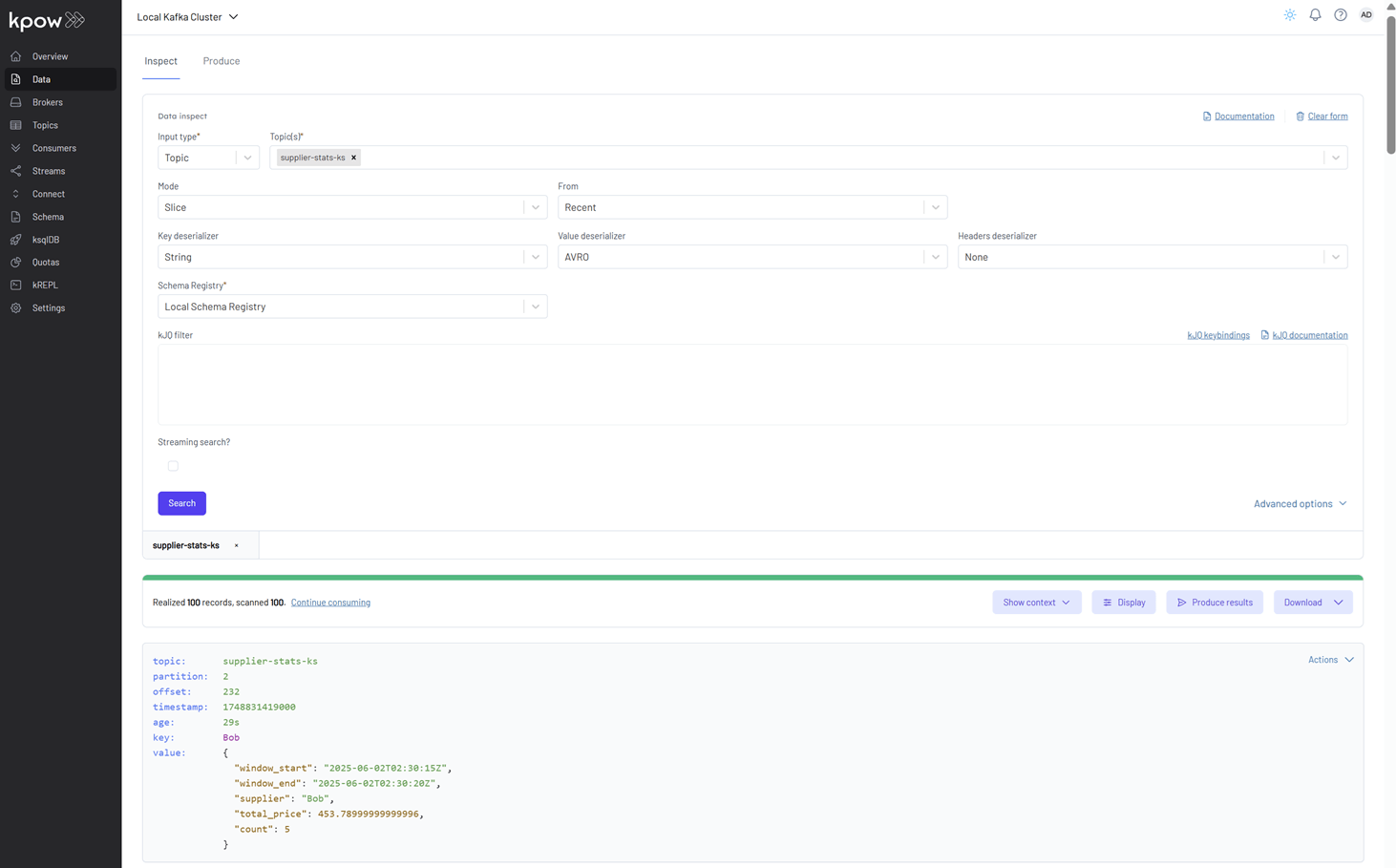Click the Kpow logo
This screenshot has width=1396, height=868.
[47, 20]
